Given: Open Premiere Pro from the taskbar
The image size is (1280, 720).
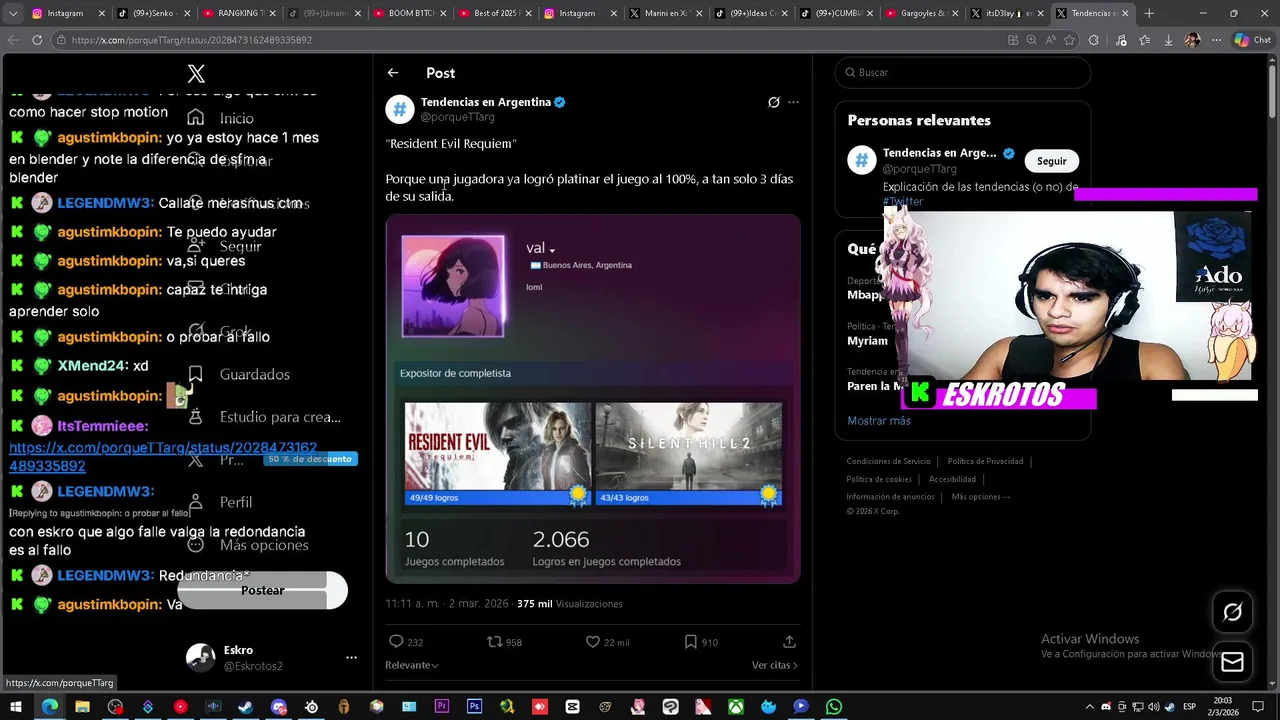Looking at the screenshot, I should (441, 707).
